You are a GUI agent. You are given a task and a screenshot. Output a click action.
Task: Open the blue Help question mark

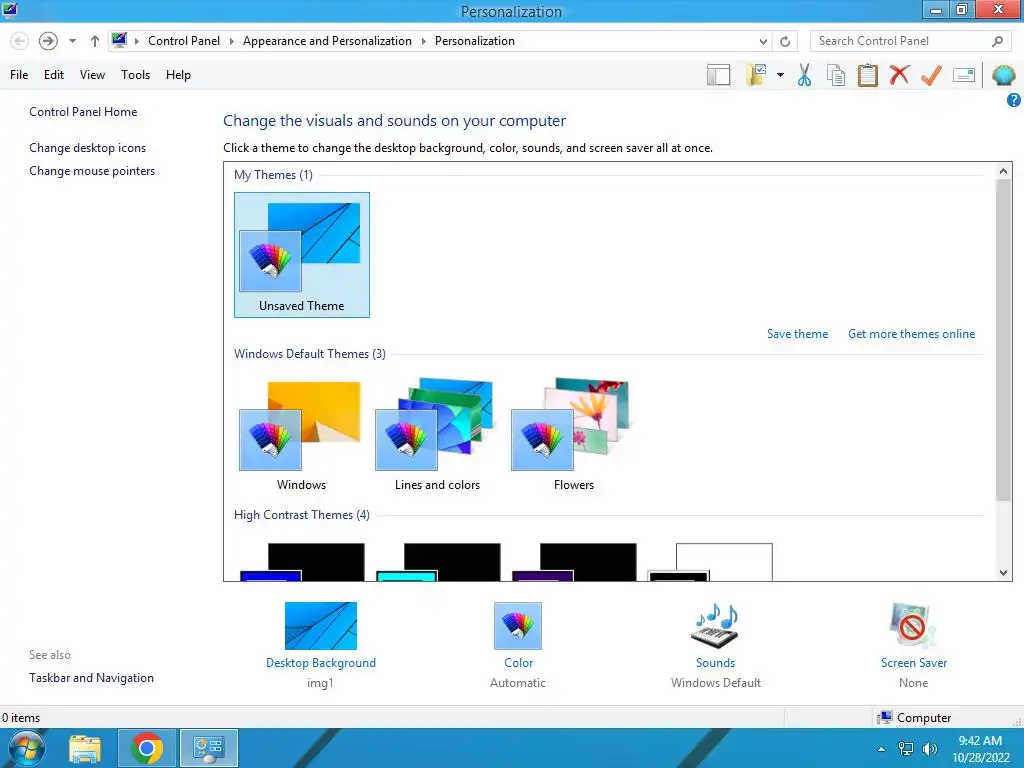pyautogui.click(x=1014, y=100)
